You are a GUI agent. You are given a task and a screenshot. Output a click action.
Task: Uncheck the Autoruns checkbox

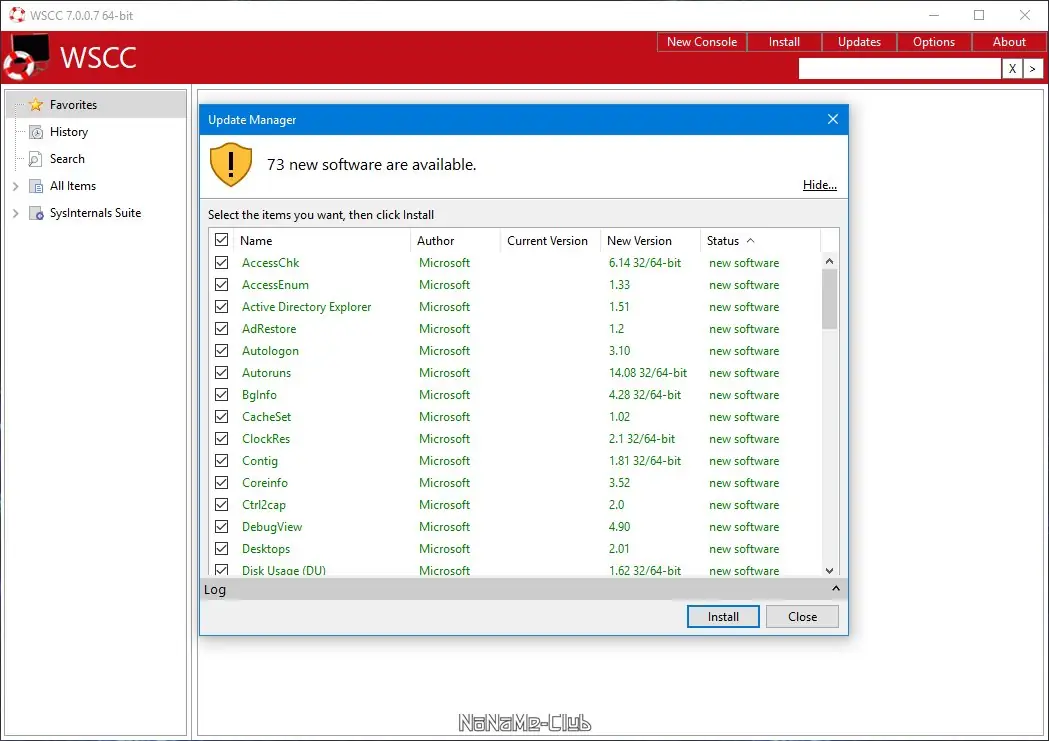221,373
